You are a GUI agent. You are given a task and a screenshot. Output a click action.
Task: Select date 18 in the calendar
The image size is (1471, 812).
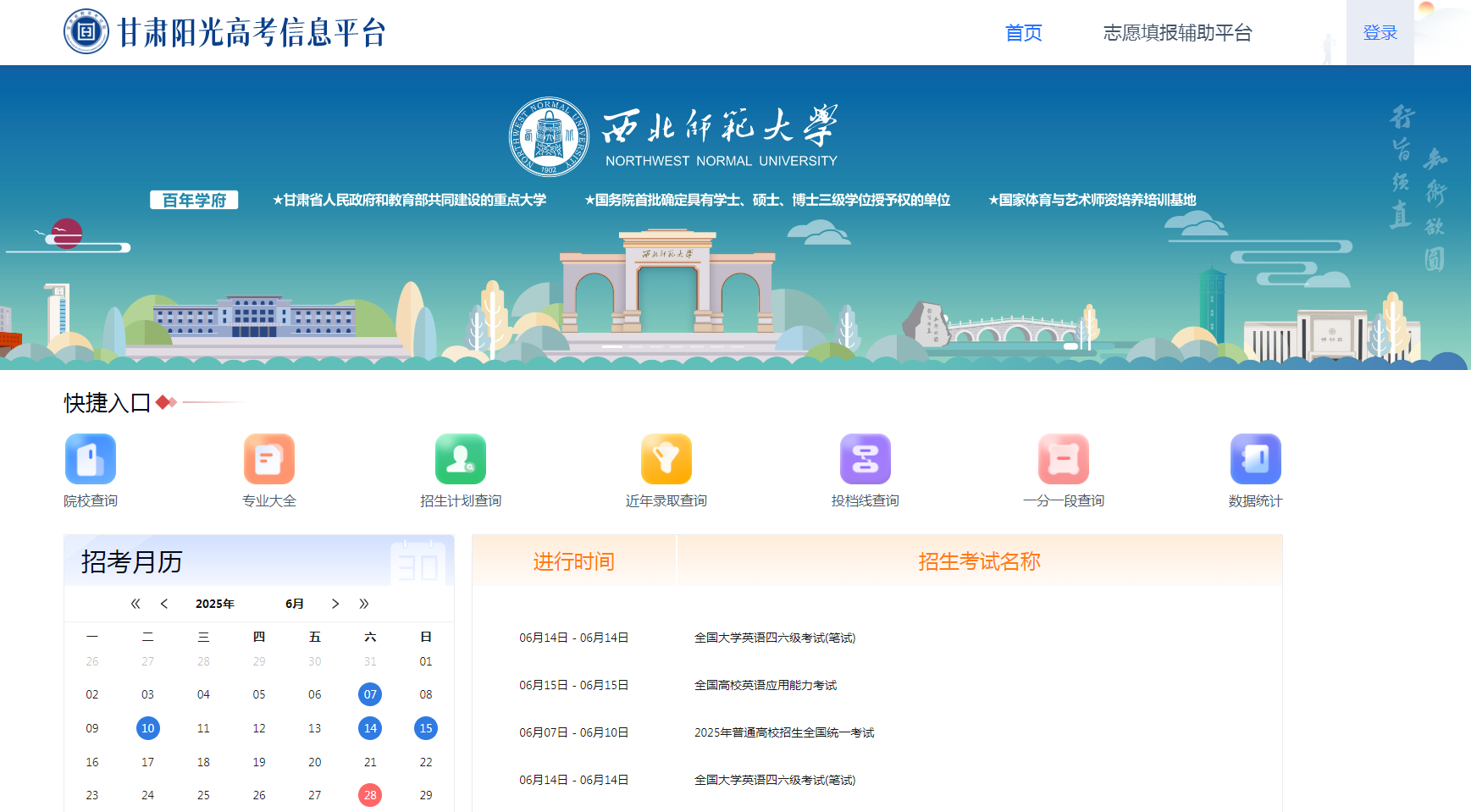point(203,762)
